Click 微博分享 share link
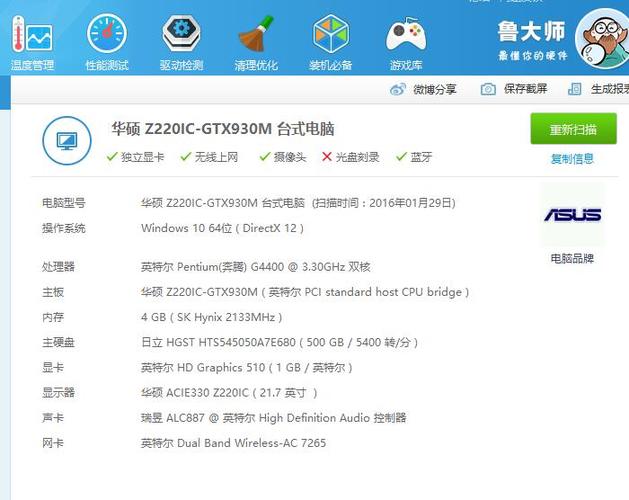Screen dimensions: 629x500 (x=435, y=89)
